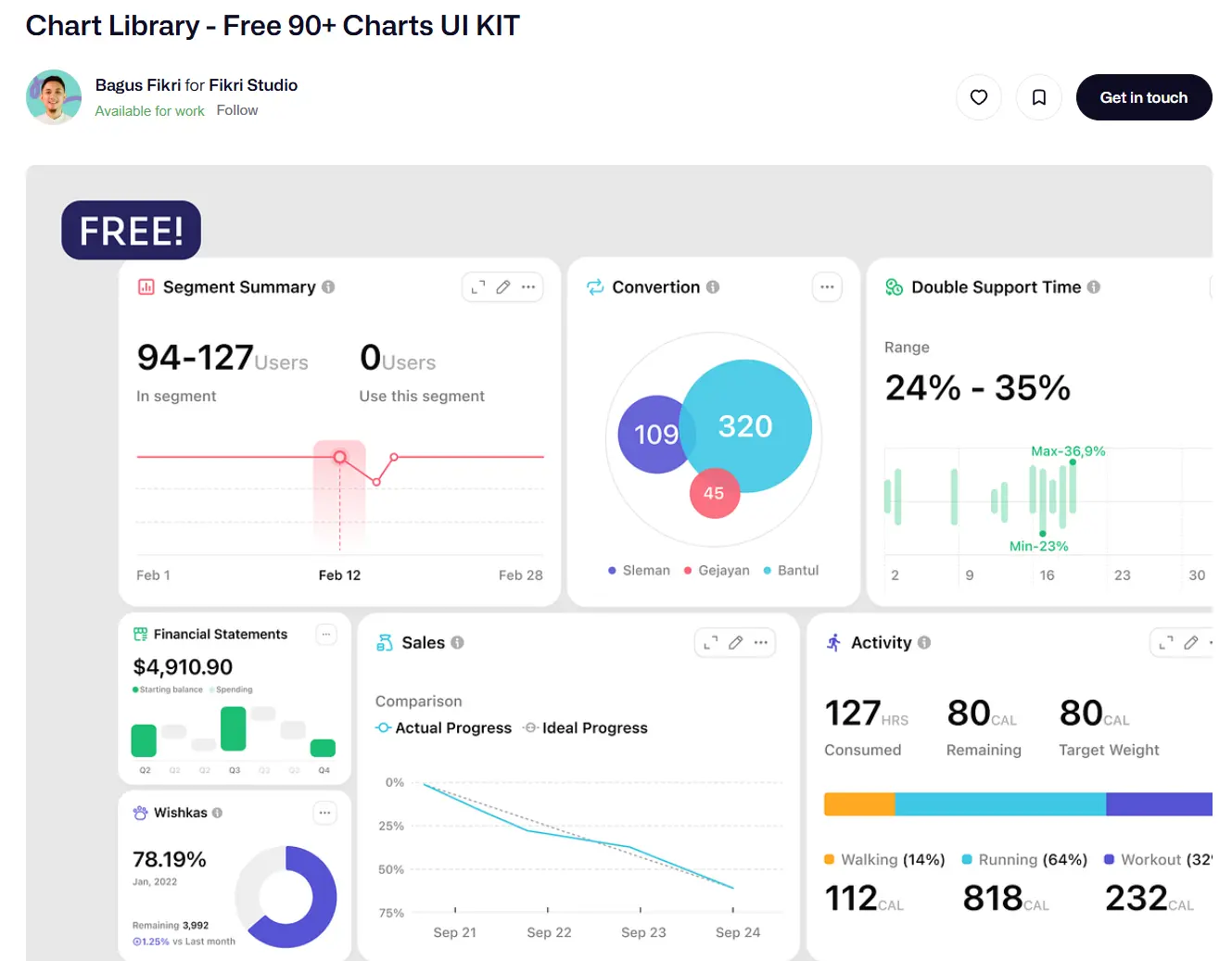This screenshot has width=1232, height=961.
Task: Open the Wishkas card more options
Action: point(324,814)
